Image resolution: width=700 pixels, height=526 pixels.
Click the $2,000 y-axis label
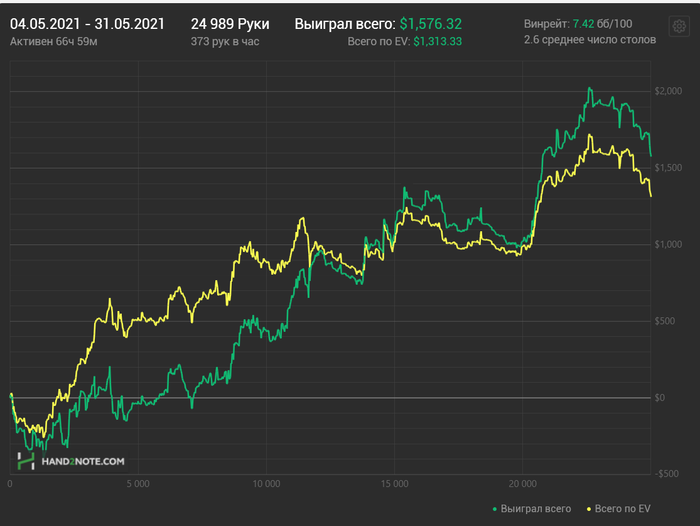[668, 91]
